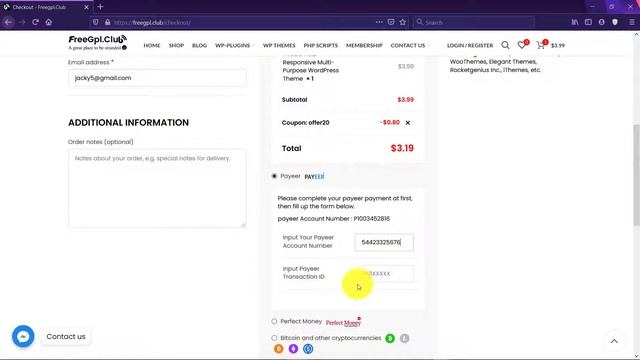Click the Payeer logo image
Viewport: 640px width, 360px height.
[x=314, y=177]
